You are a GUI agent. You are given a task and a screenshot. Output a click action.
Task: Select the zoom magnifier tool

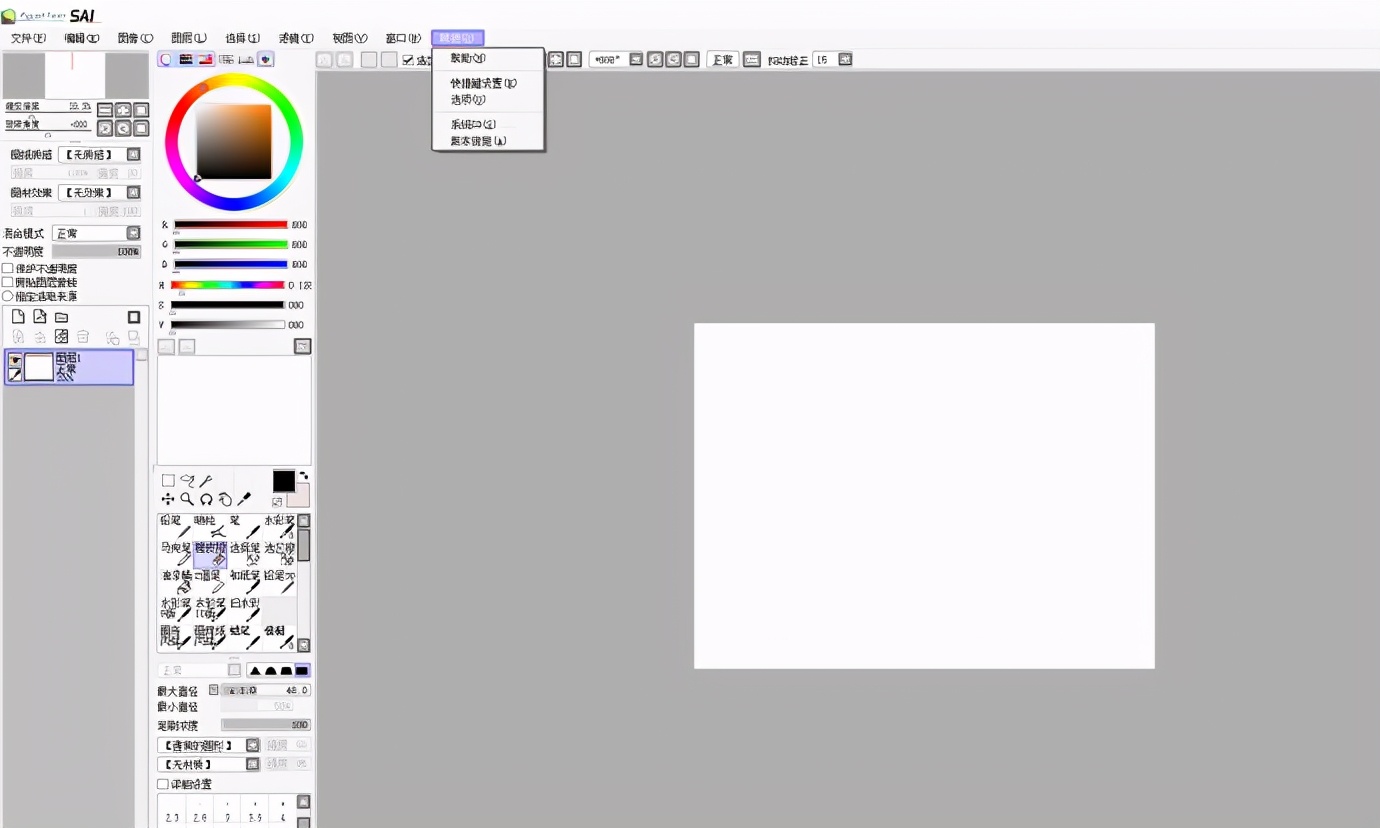[x=187, y=499]
